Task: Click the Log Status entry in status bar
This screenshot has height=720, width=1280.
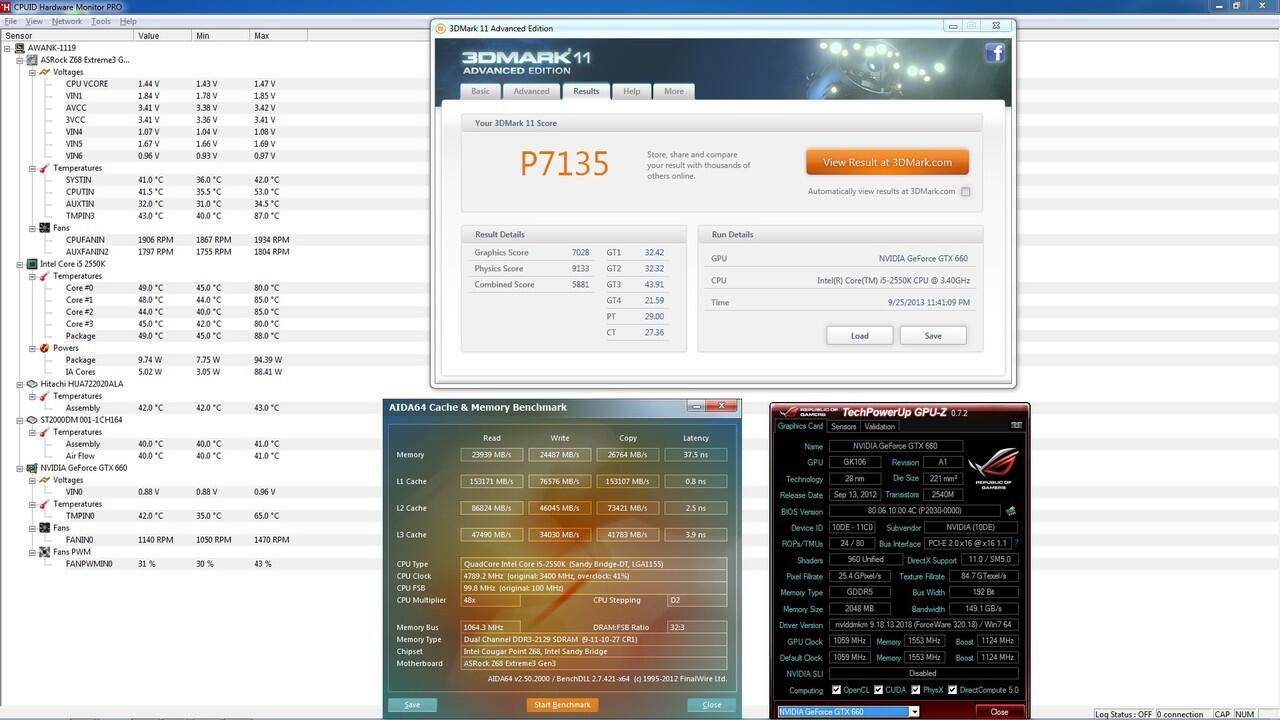Action: (1124, 714)
